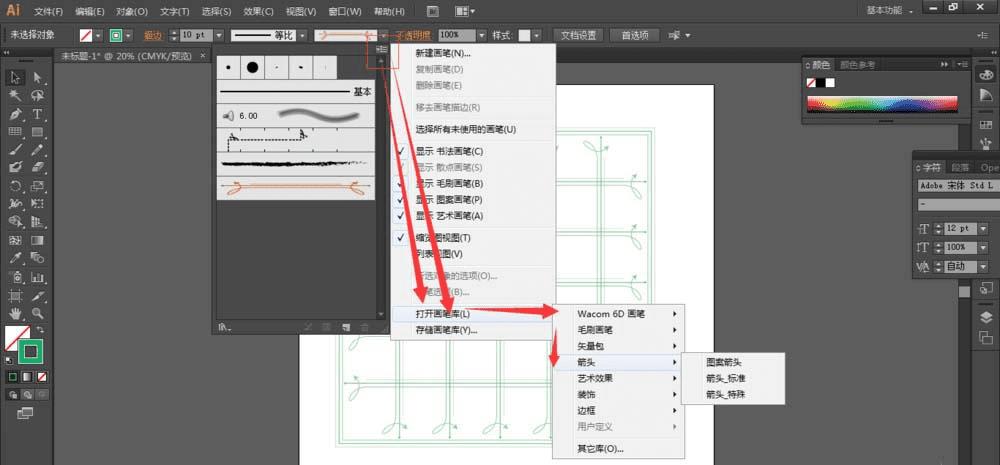Image resolution: width=1000 pixels, height=465 pixels.
Task: Open the font size 12 pt dropdown
Action: 983,228
